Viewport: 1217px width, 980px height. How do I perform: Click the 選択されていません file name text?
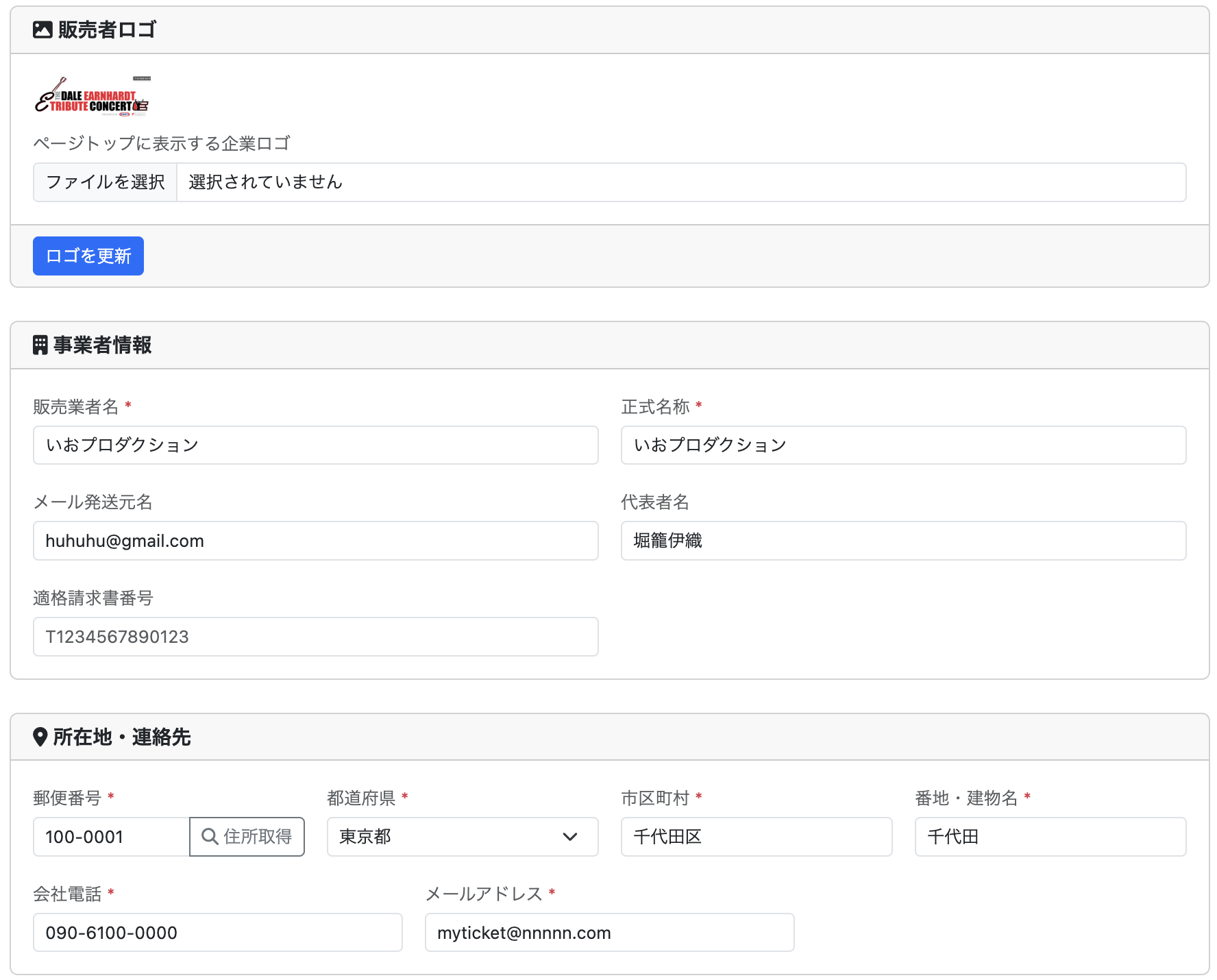(x=265, y=182)
